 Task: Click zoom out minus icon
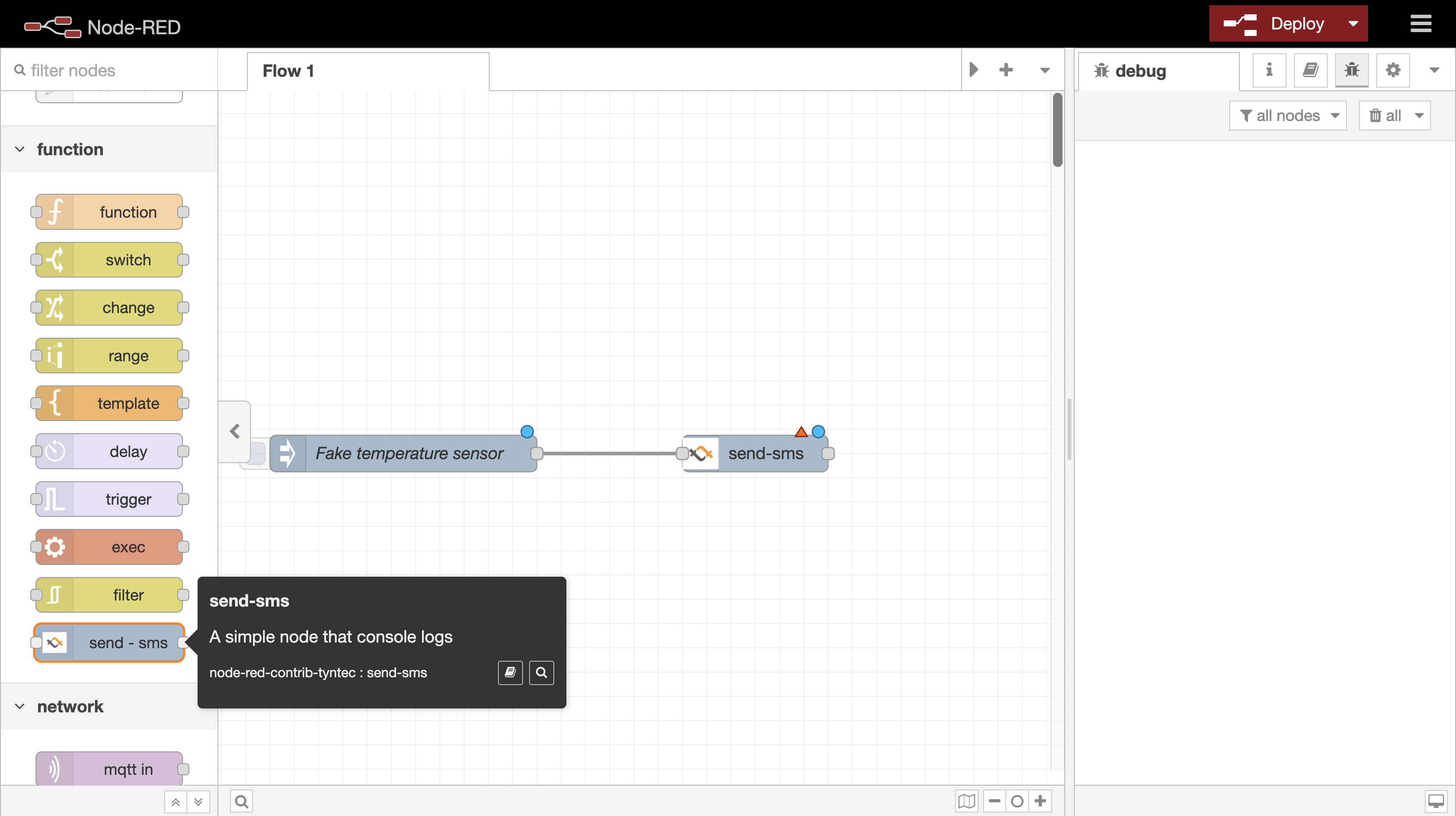tap(995, 801)
